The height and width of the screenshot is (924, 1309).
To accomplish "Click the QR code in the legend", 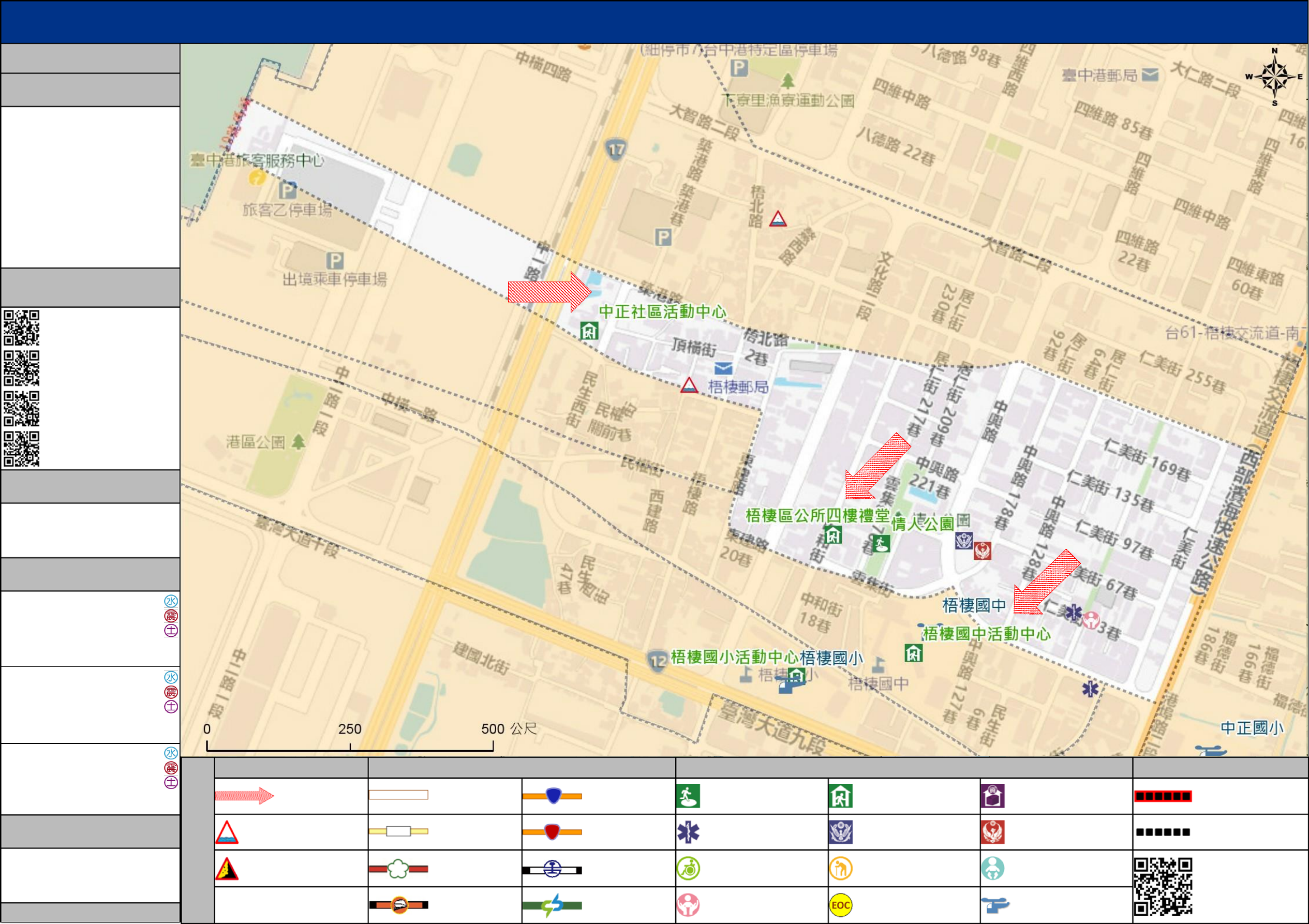I will coord(1163,886).
